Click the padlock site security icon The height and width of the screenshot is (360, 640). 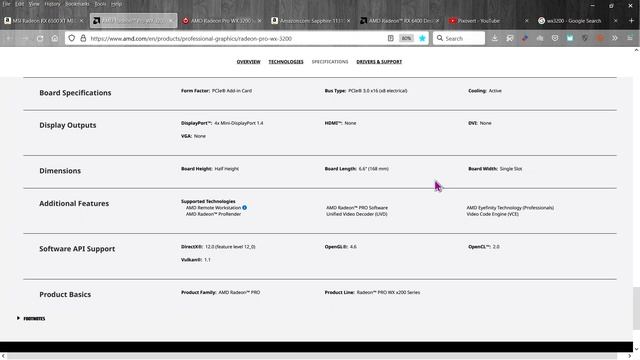(83, 38)
